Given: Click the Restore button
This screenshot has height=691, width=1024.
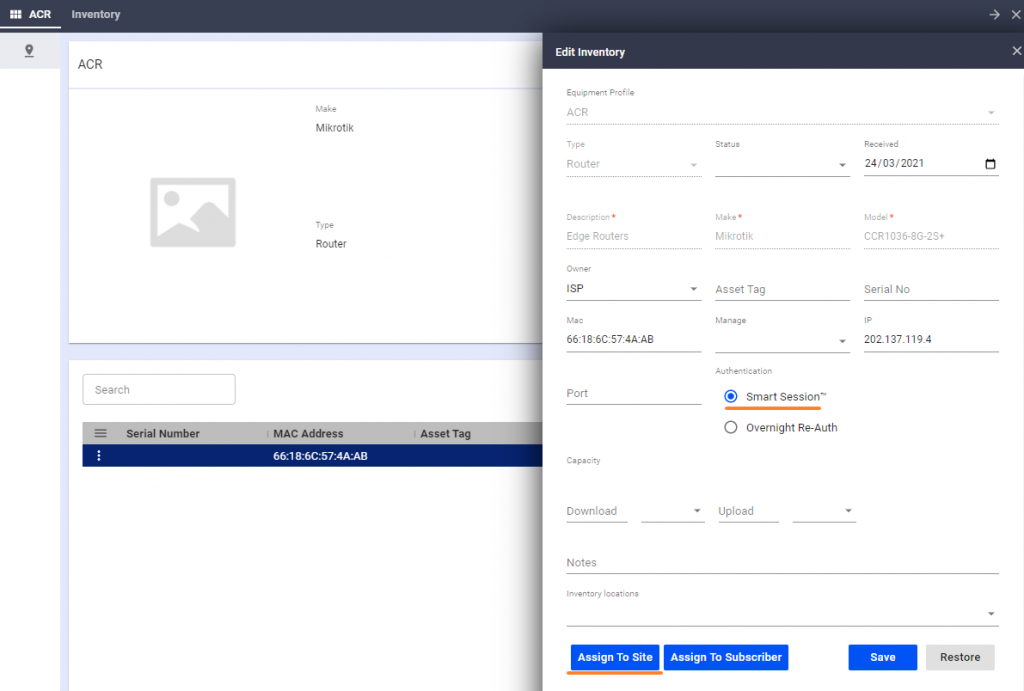Looking at the screenshot, I should pos(959,657).
